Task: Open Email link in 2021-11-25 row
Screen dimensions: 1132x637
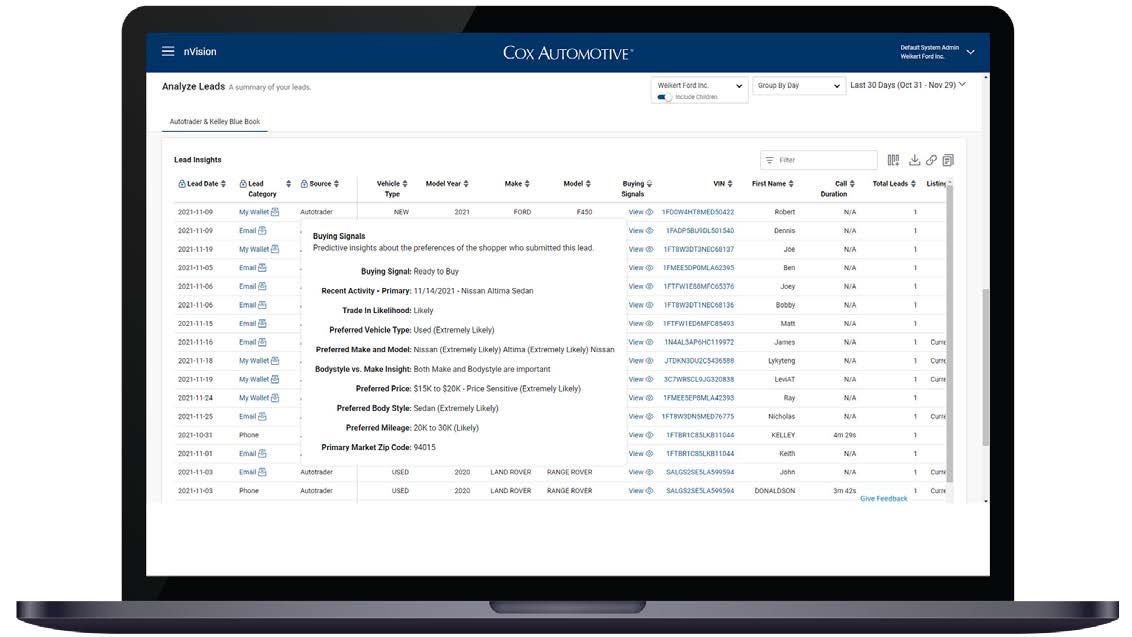Action: pyautogui.click(x=248, y=417)
